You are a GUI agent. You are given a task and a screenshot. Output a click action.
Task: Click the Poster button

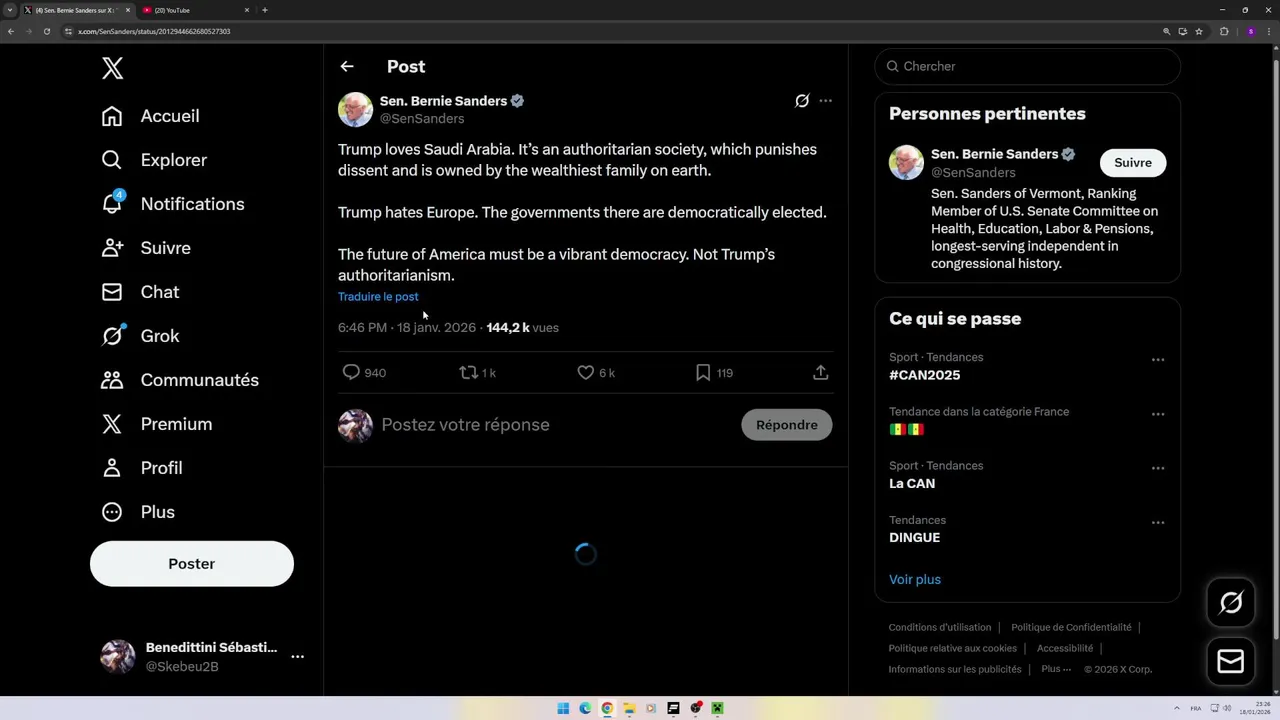pyautogui.click(x=192, y=564)
